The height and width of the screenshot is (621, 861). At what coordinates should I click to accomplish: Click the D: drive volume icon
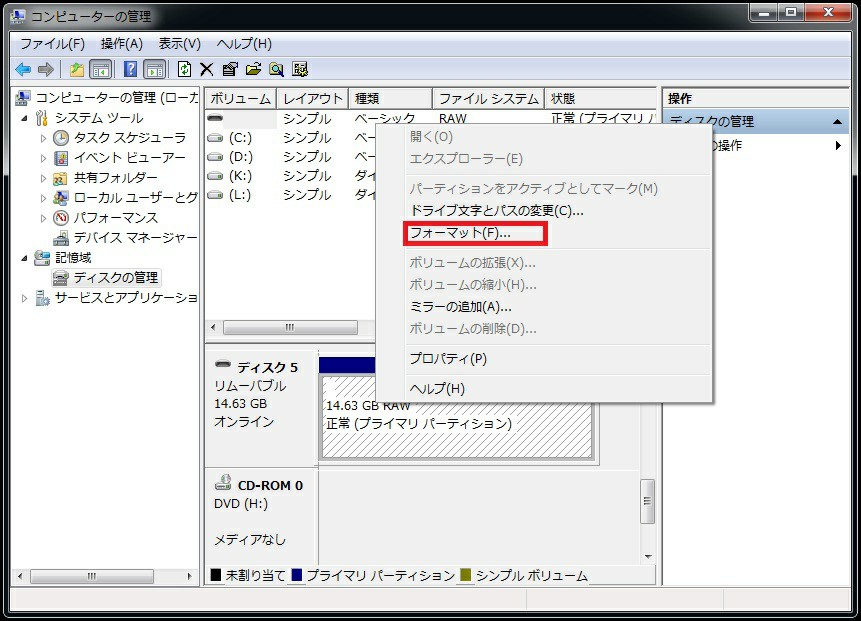pyautogui.click(x=215, y=157)
